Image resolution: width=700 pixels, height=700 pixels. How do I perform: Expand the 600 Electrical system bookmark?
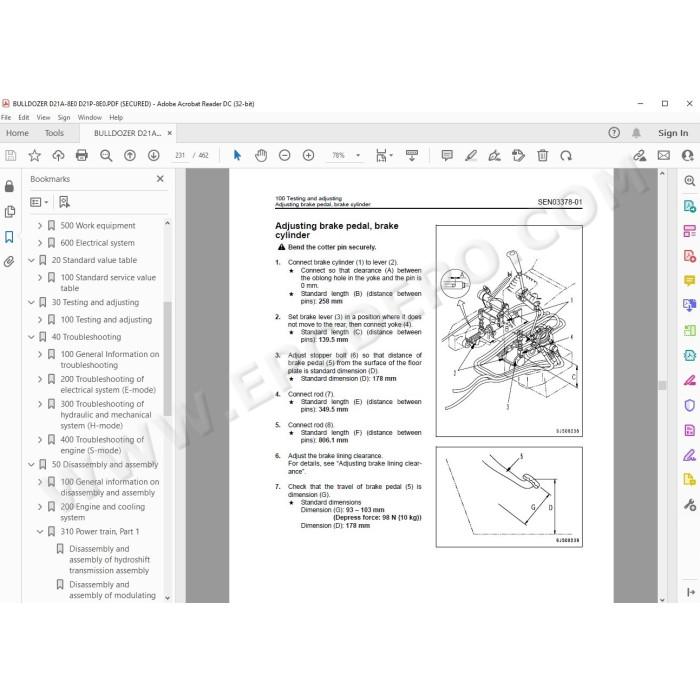coord(40,243)
